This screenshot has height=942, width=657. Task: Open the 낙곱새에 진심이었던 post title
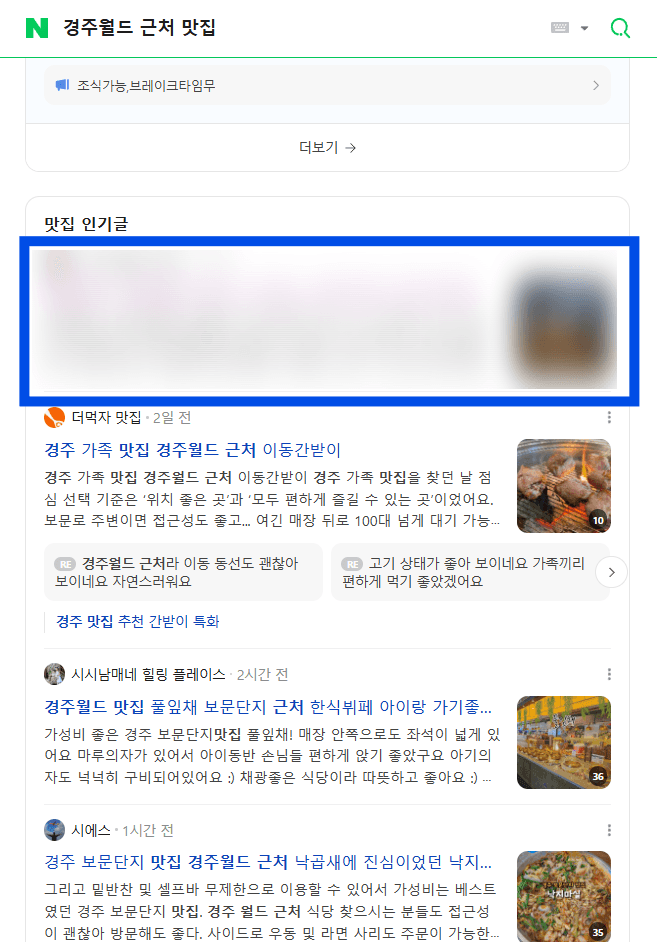coord(268,863)
